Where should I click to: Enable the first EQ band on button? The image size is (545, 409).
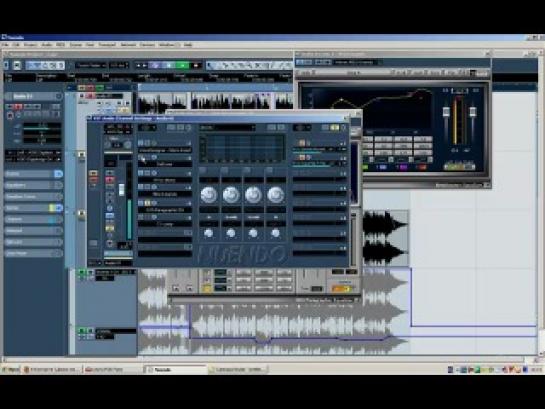tap(203, 170)
